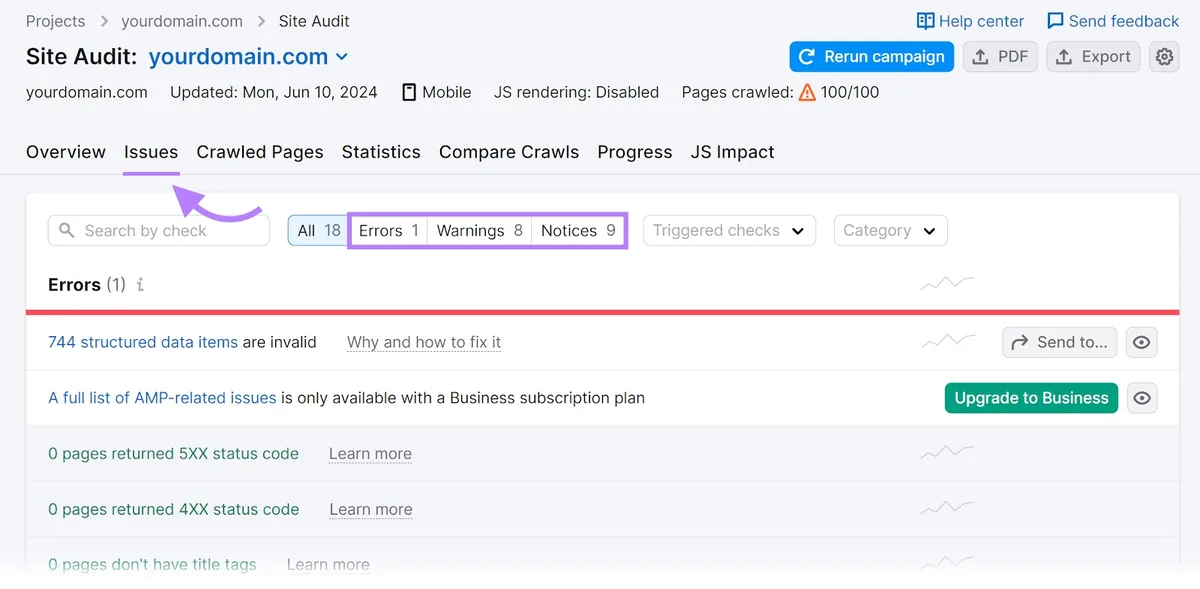Click JS rendering: Disabled text
Screen dimensions: 1200x589
point(576,92)
